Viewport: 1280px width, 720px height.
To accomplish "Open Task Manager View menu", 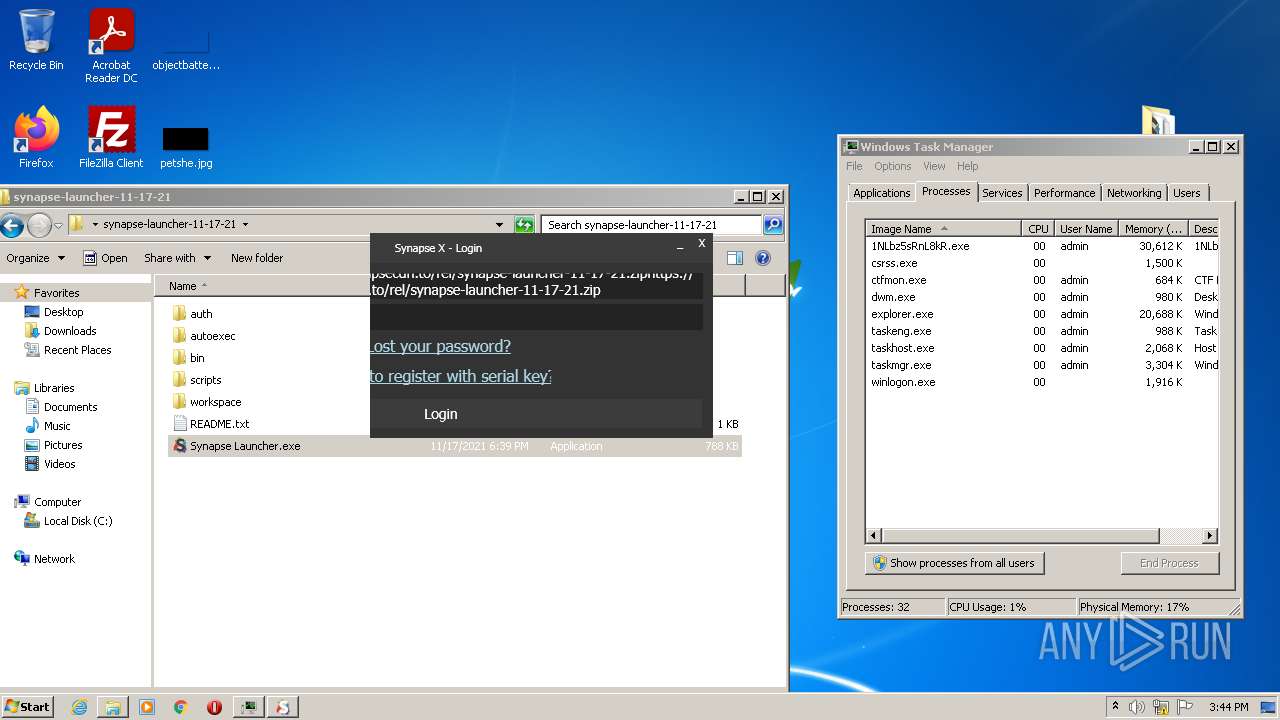I will 934,166.
